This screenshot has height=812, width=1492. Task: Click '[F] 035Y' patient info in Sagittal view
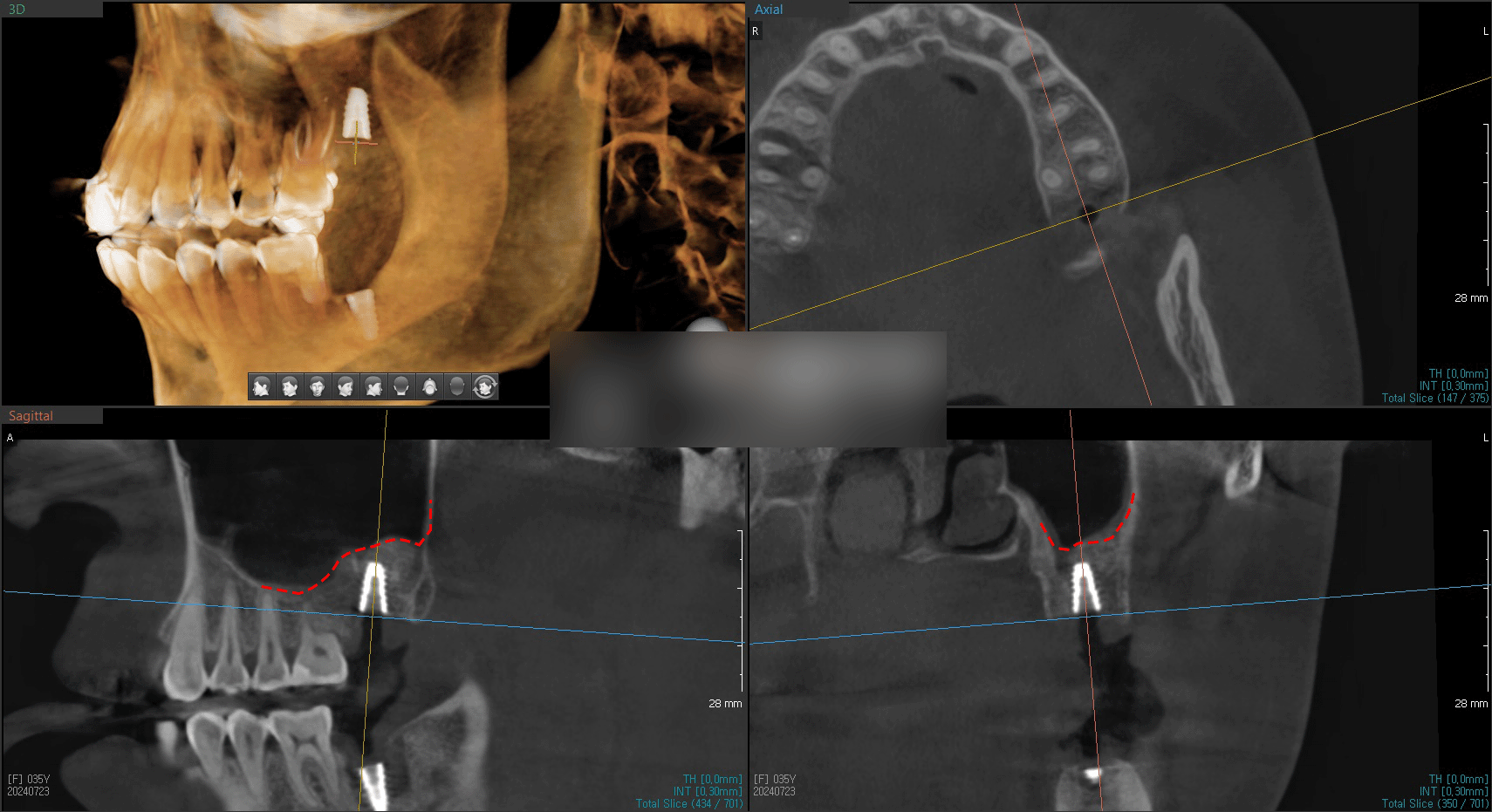pyautogui.click(x=29, y=779)
